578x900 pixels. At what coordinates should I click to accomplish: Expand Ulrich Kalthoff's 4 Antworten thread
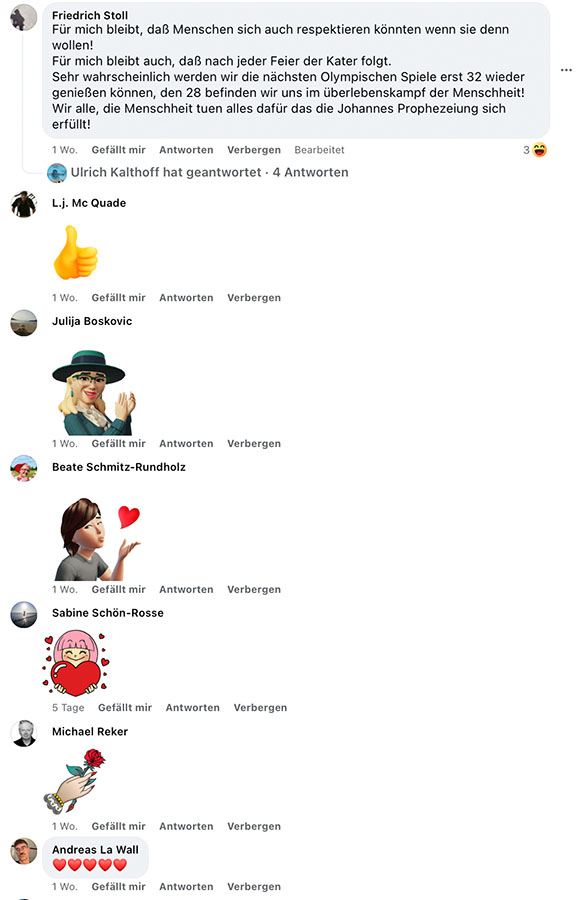point(210,172)
